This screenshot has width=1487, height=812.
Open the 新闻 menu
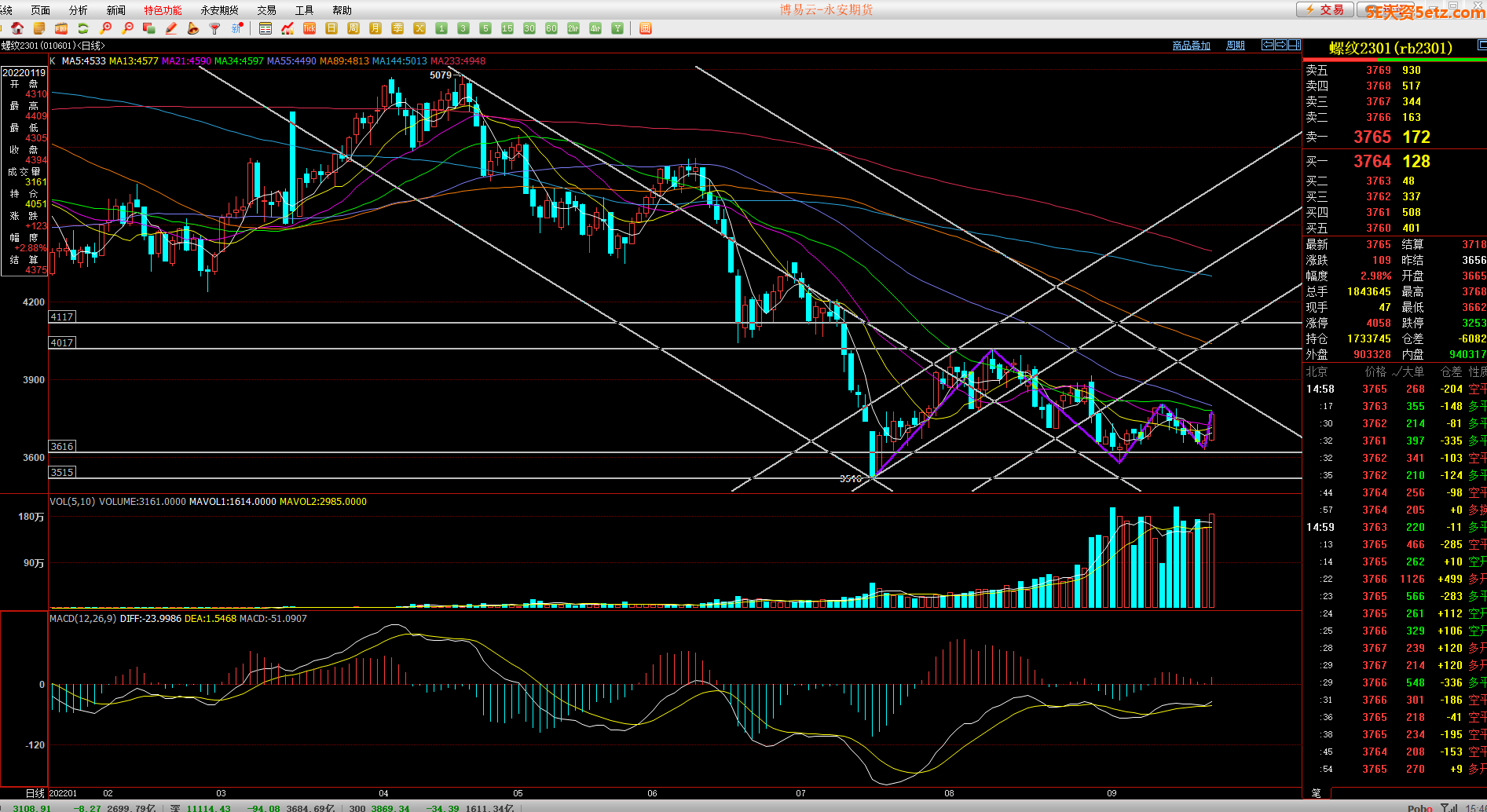[116, 10]
